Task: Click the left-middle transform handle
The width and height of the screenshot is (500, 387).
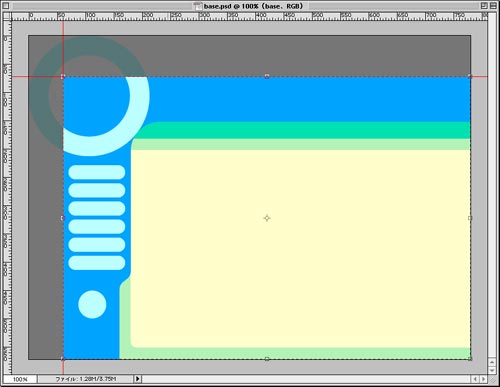Action: (x=63, y=218)
